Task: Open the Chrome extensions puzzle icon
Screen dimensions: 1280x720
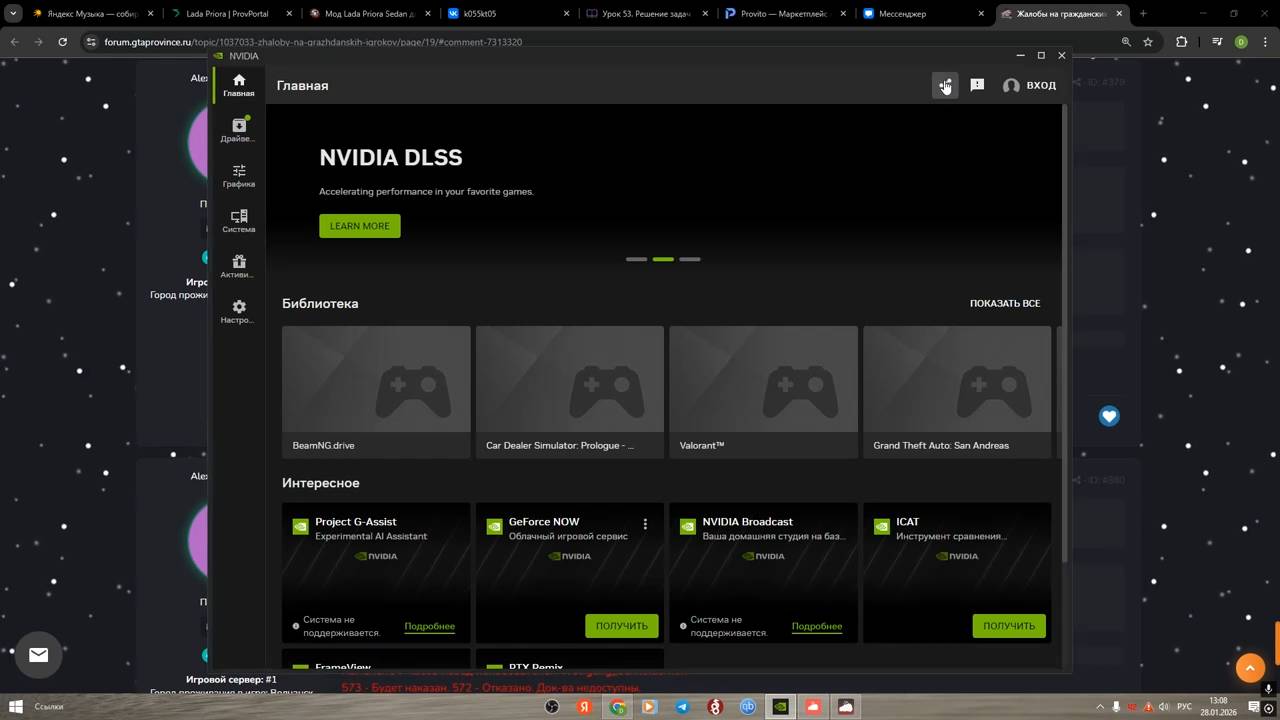Action: coord(1182,42)
